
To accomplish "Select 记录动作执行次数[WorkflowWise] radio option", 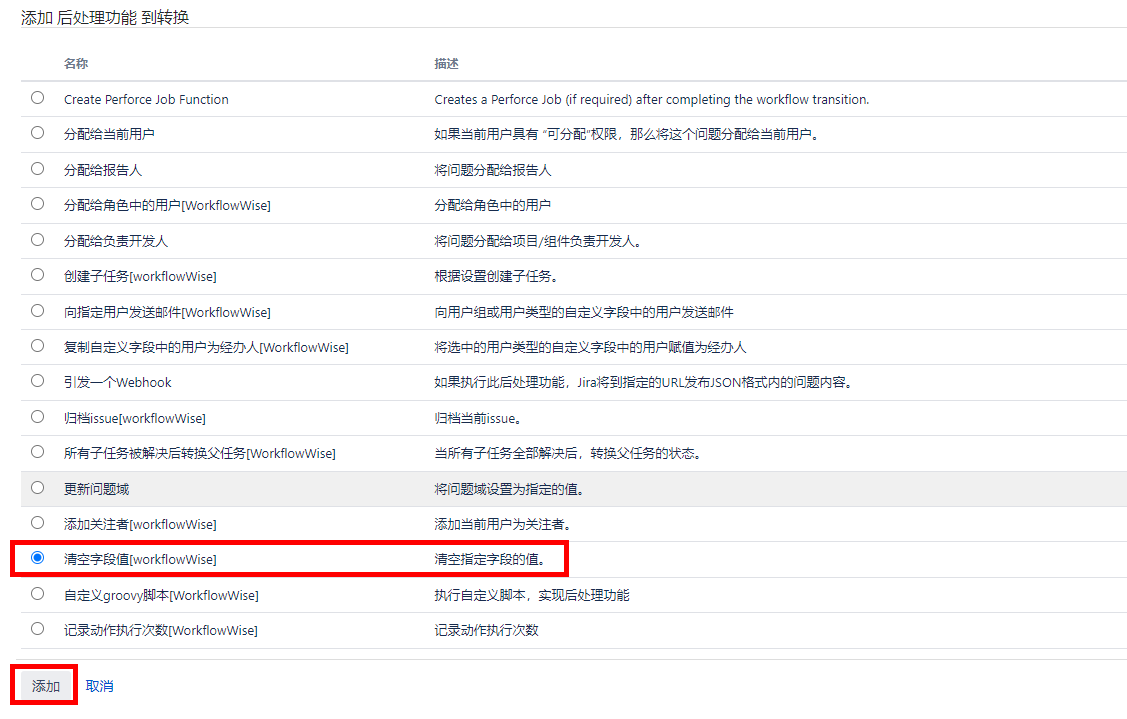I will click(38, 629).
